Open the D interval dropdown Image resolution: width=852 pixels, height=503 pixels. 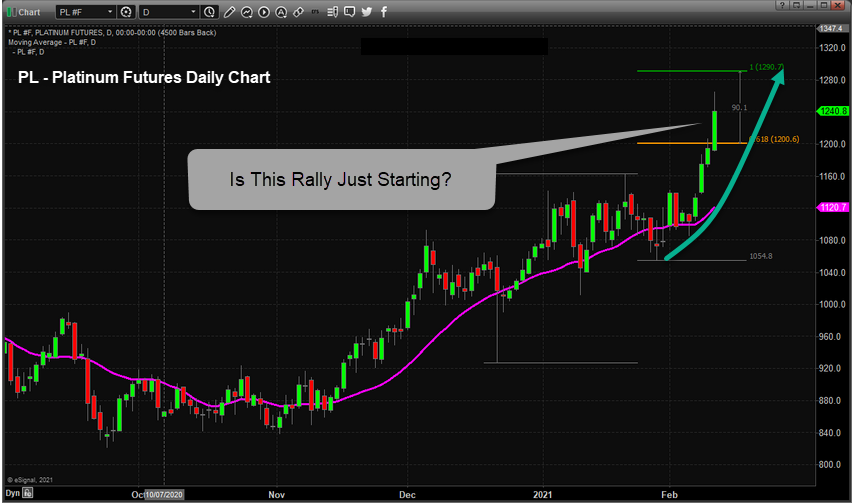pyautogui.click(x=169, y=12)
